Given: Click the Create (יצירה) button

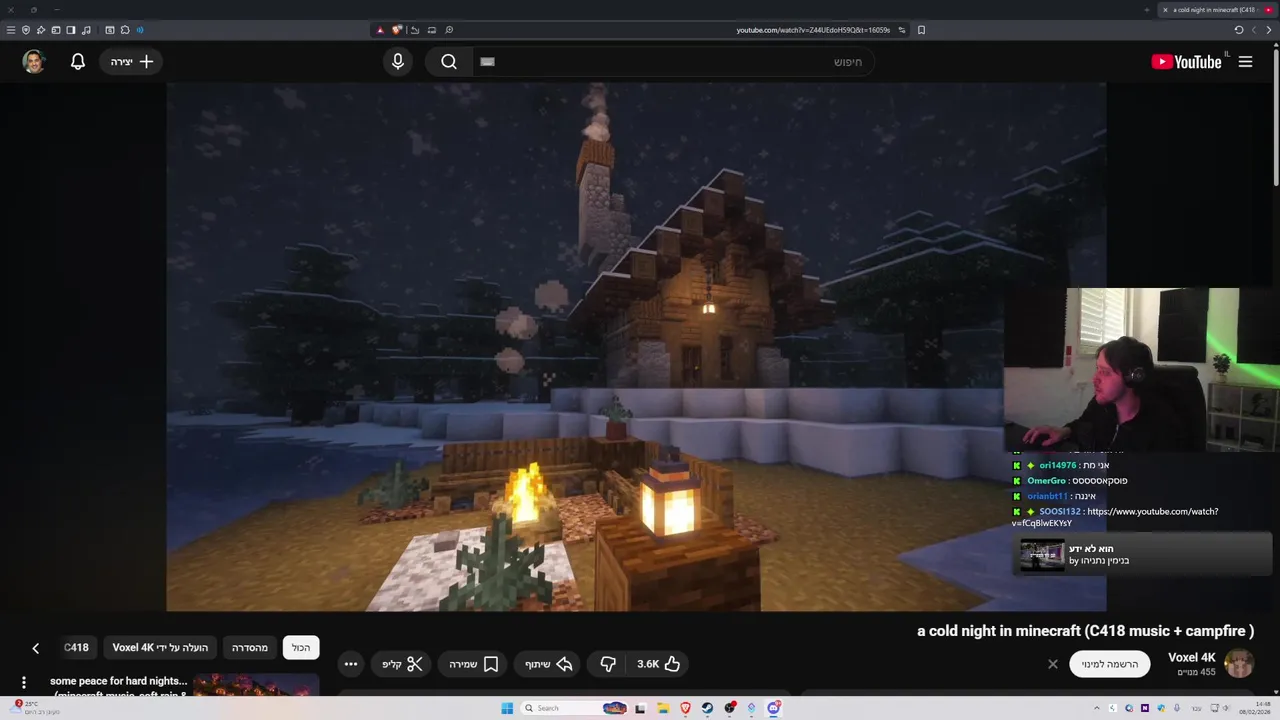Looking at the screenshot, I should coord(132,62).
